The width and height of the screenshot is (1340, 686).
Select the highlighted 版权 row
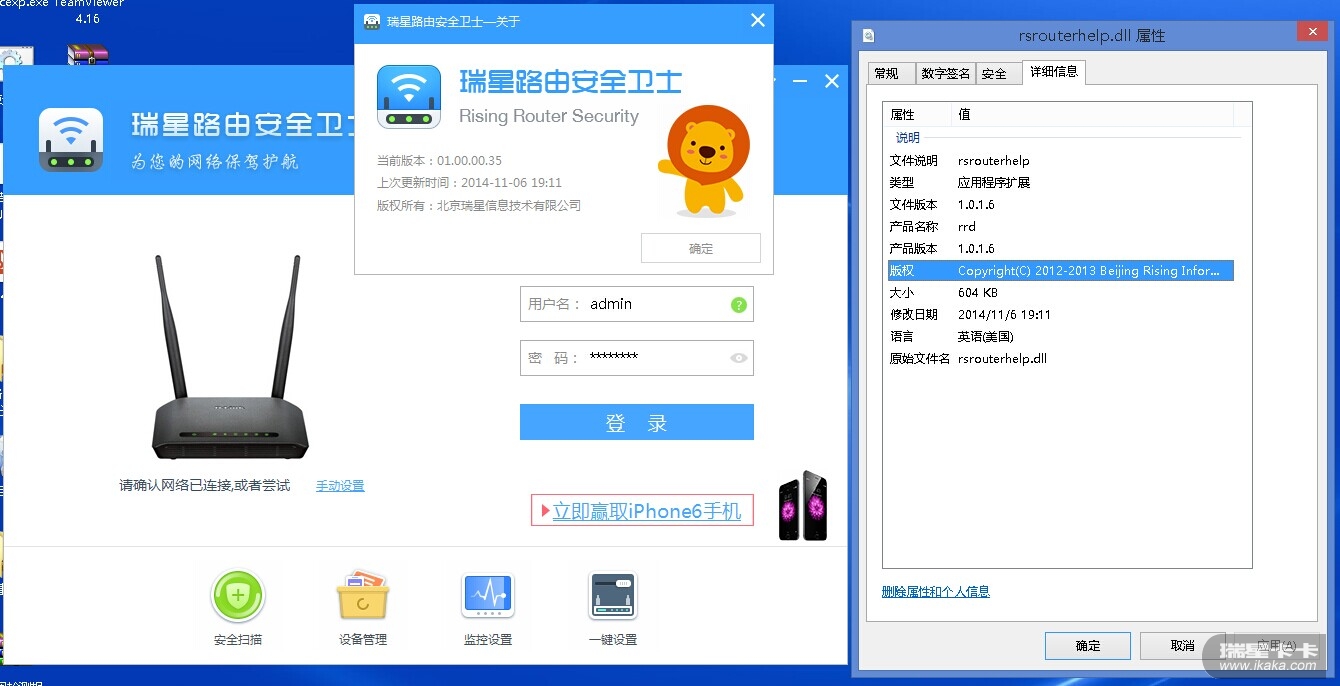(1059, 270)
